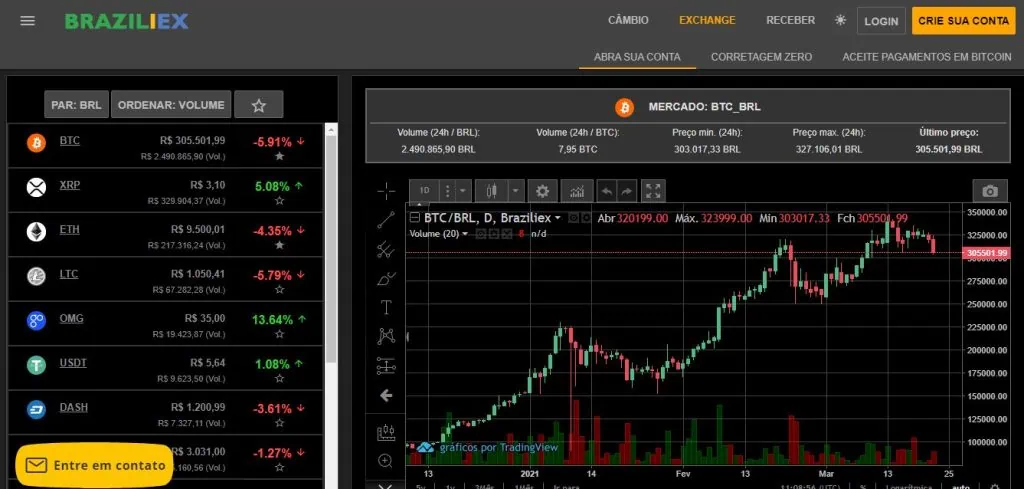Select the brush drawing tool
The width and height of the screenshot is (1024, 489).
coord(386,278)
